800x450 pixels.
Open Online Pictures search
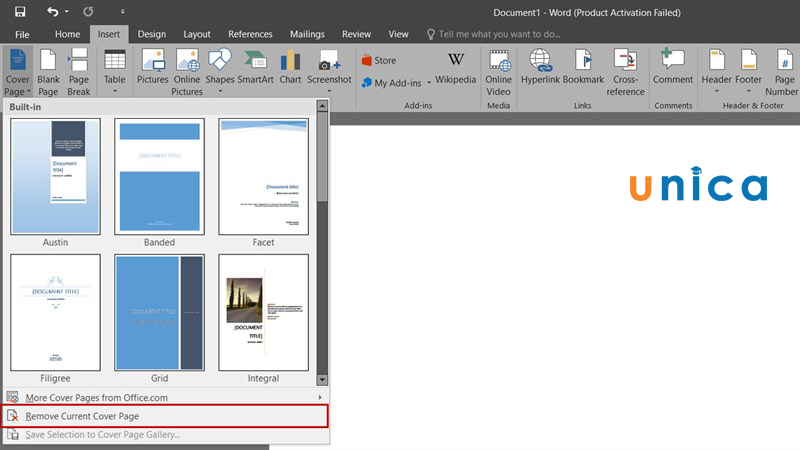pos(187,71)
